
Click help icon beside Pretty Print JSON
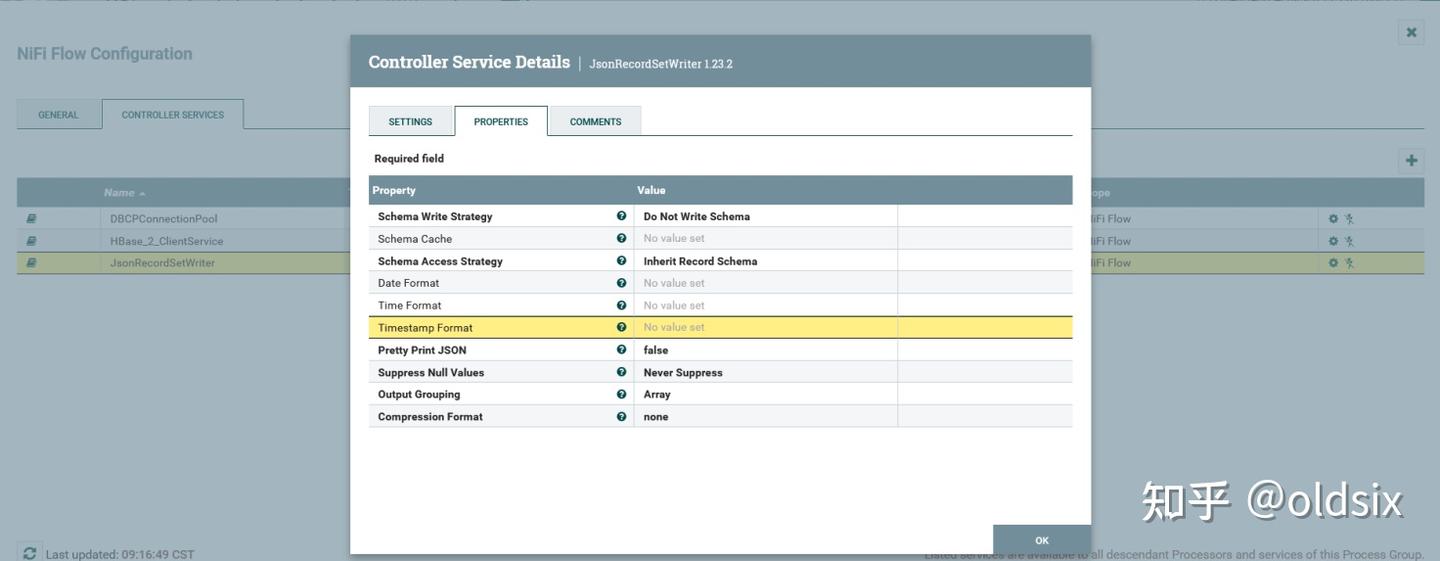(x=621, y=350)
